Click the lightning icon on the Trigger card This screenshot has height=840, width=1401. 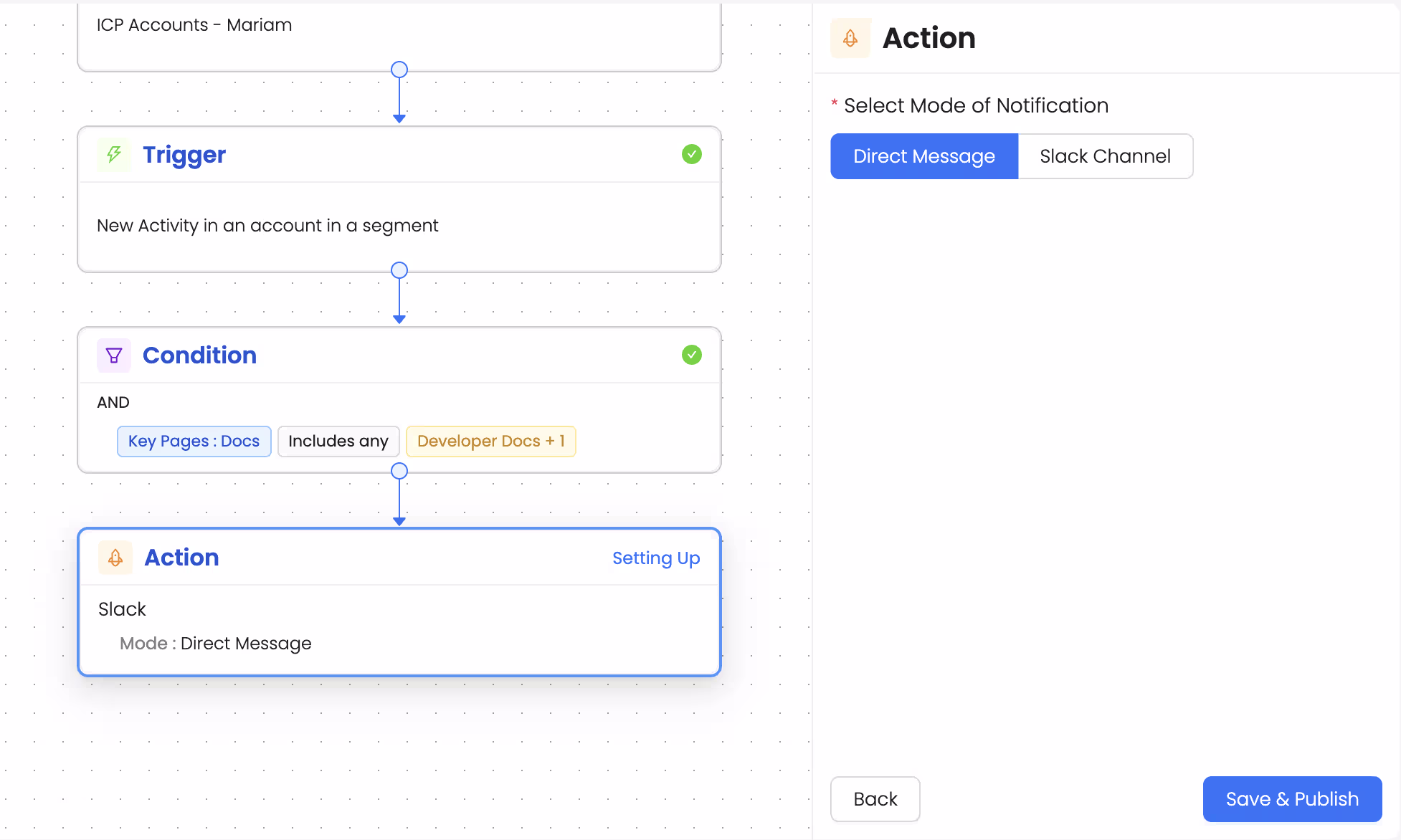113,154
